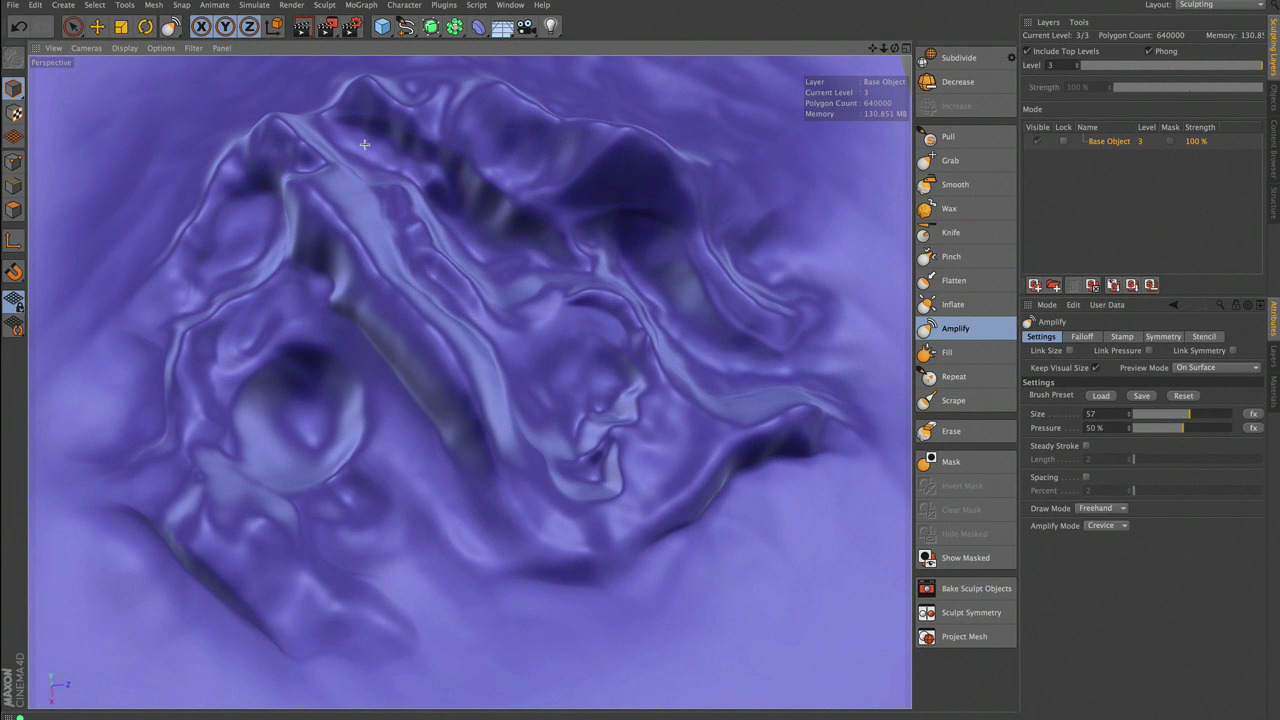This screenshot has width=1280, height=720.
Task: Click the Subdivide icon
Action: (x=928, y=58)
